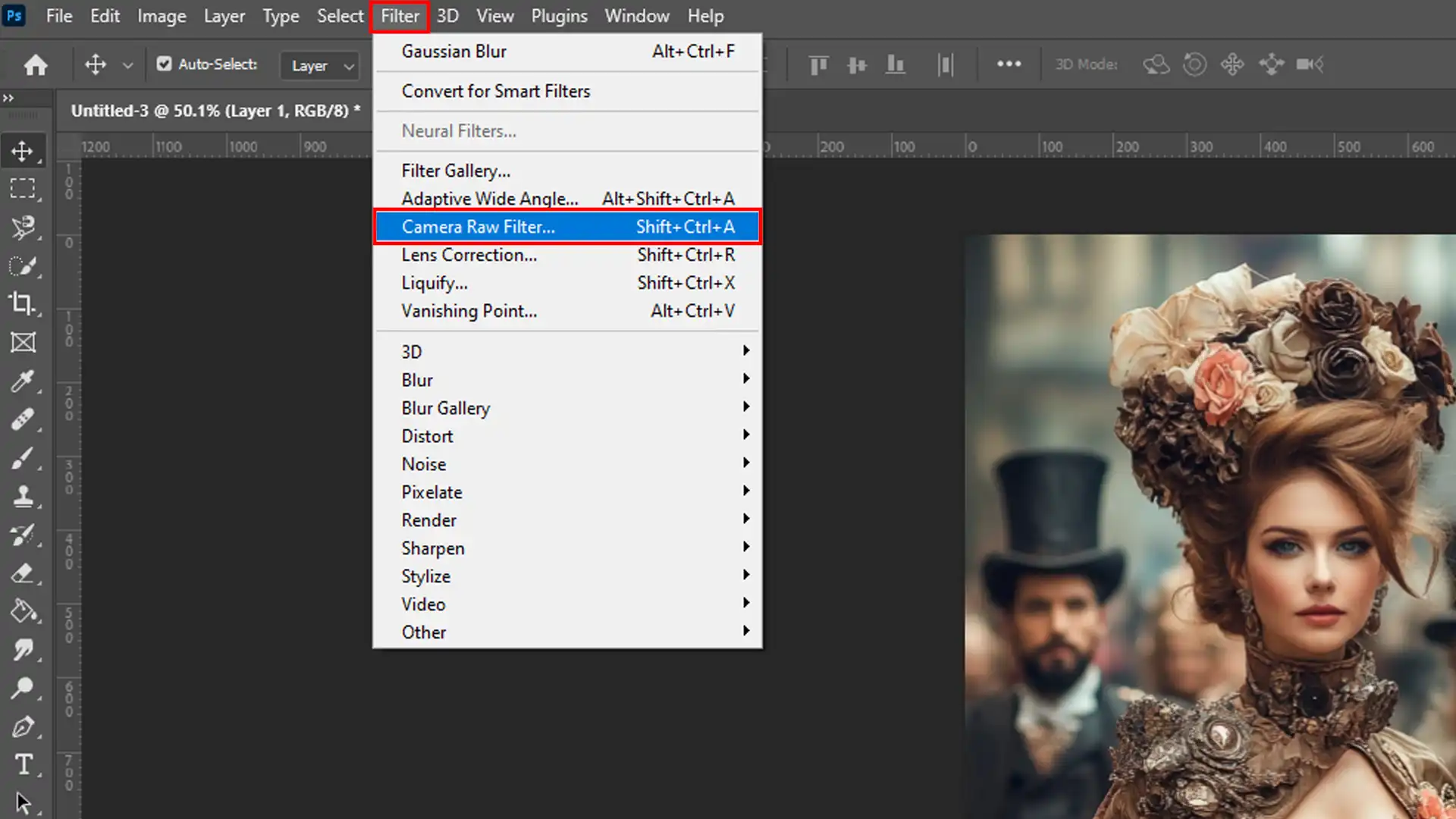Click the Home icon in options bar
The image size is (1456, 819).
point(36,65)
